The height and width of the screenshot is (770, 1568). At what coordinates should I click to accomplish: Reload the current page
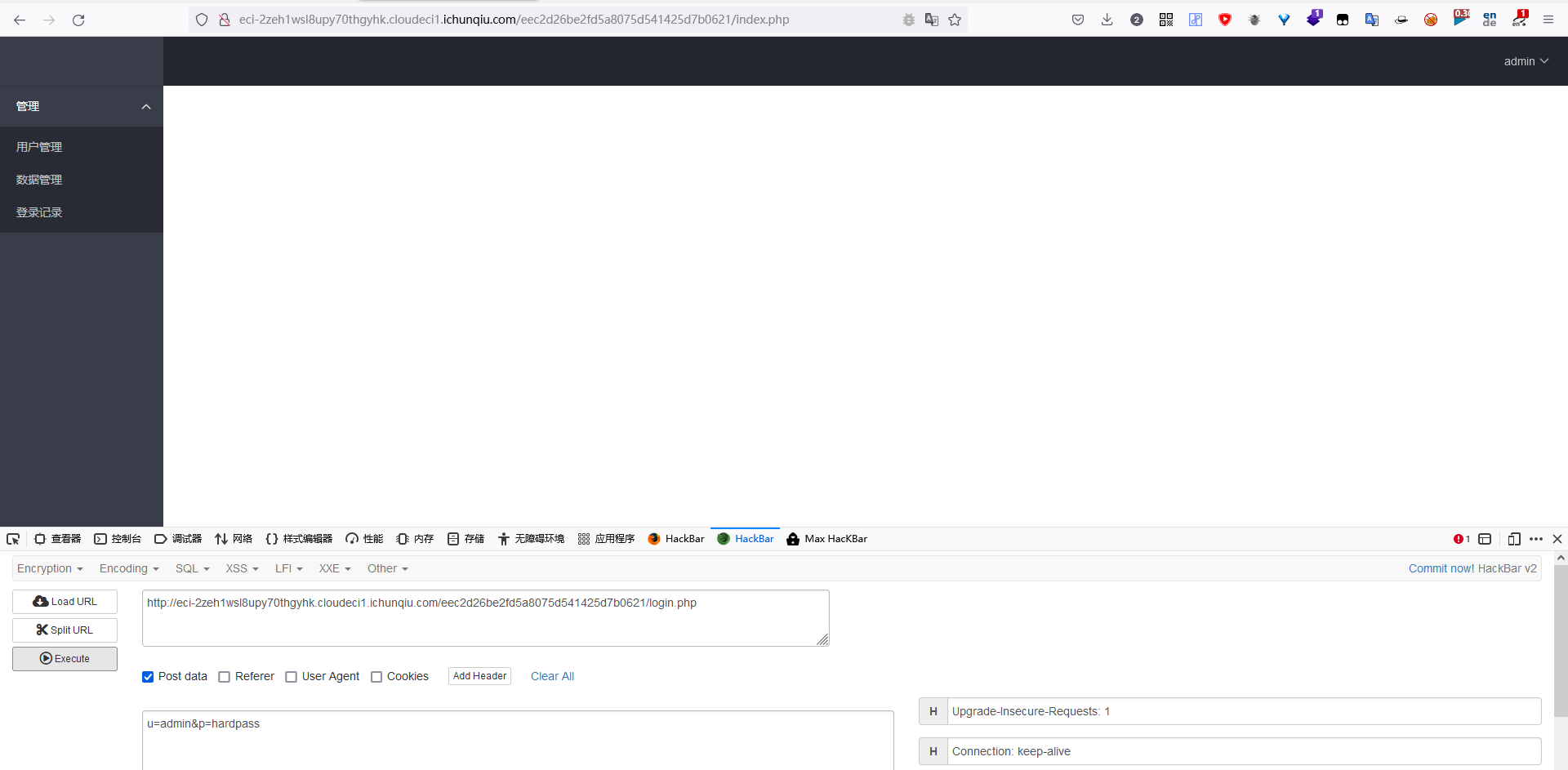(78, 20)
